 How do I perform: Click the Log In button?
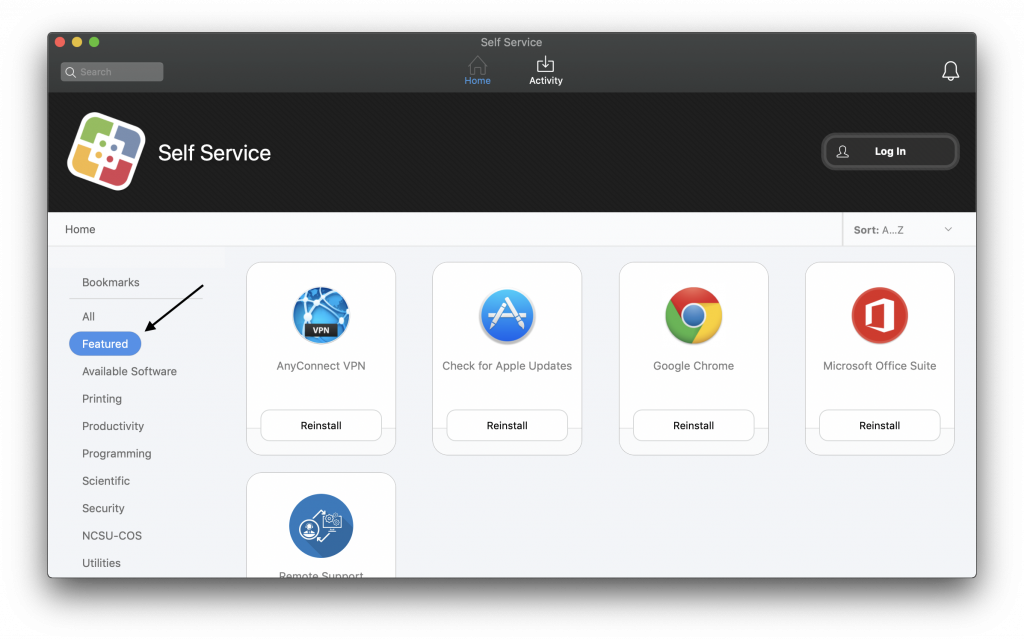(x=889, y=151)
